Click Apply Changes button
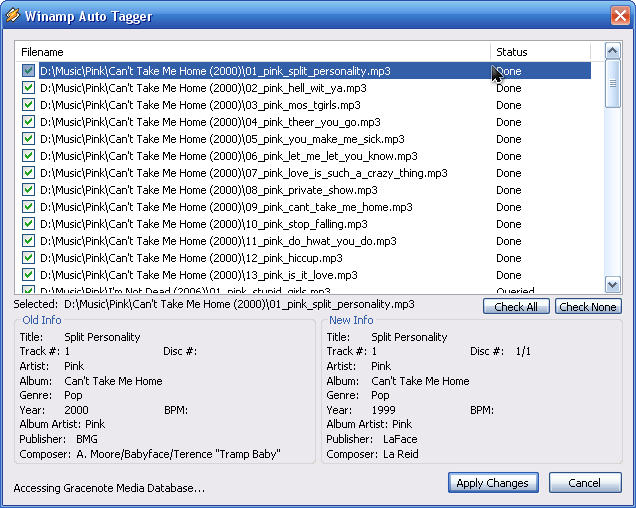 coord(493,483)
